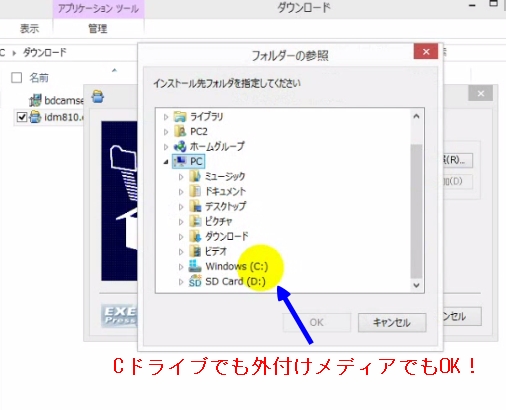Select the ピクチャ label

pos(218,221)
